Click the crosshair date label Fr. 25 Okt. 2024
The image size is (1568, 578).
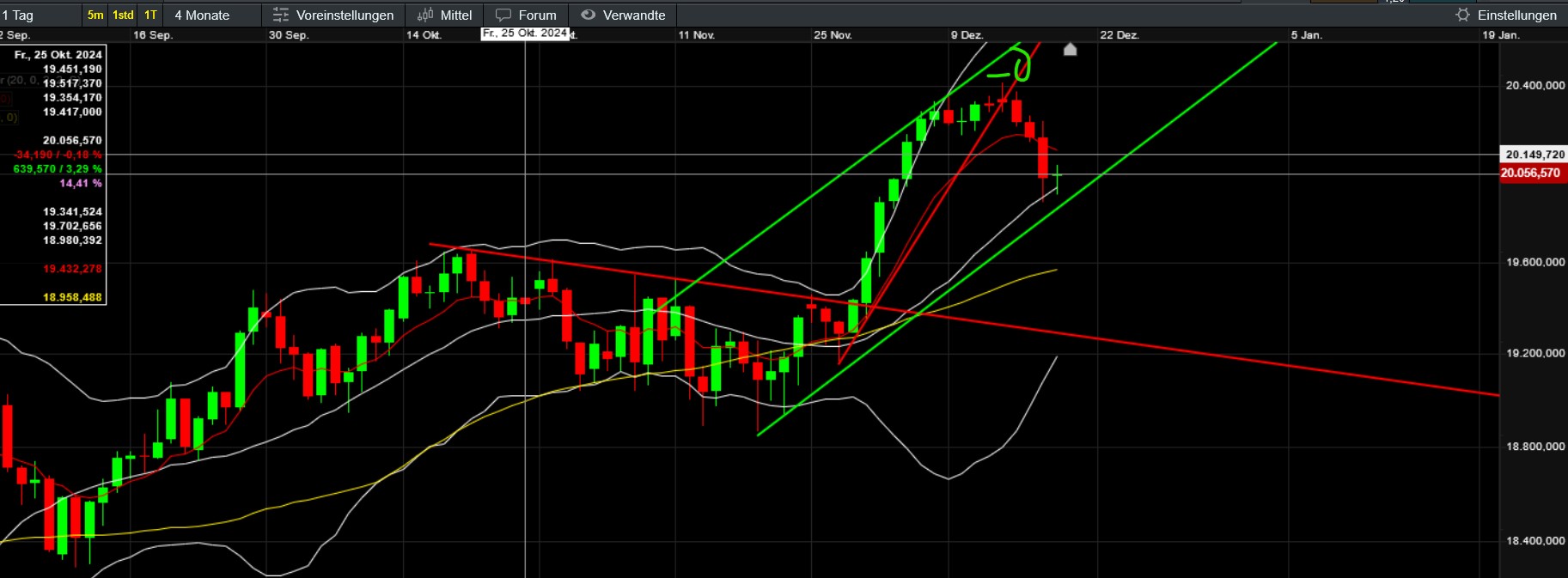click(x=525, y=33)
